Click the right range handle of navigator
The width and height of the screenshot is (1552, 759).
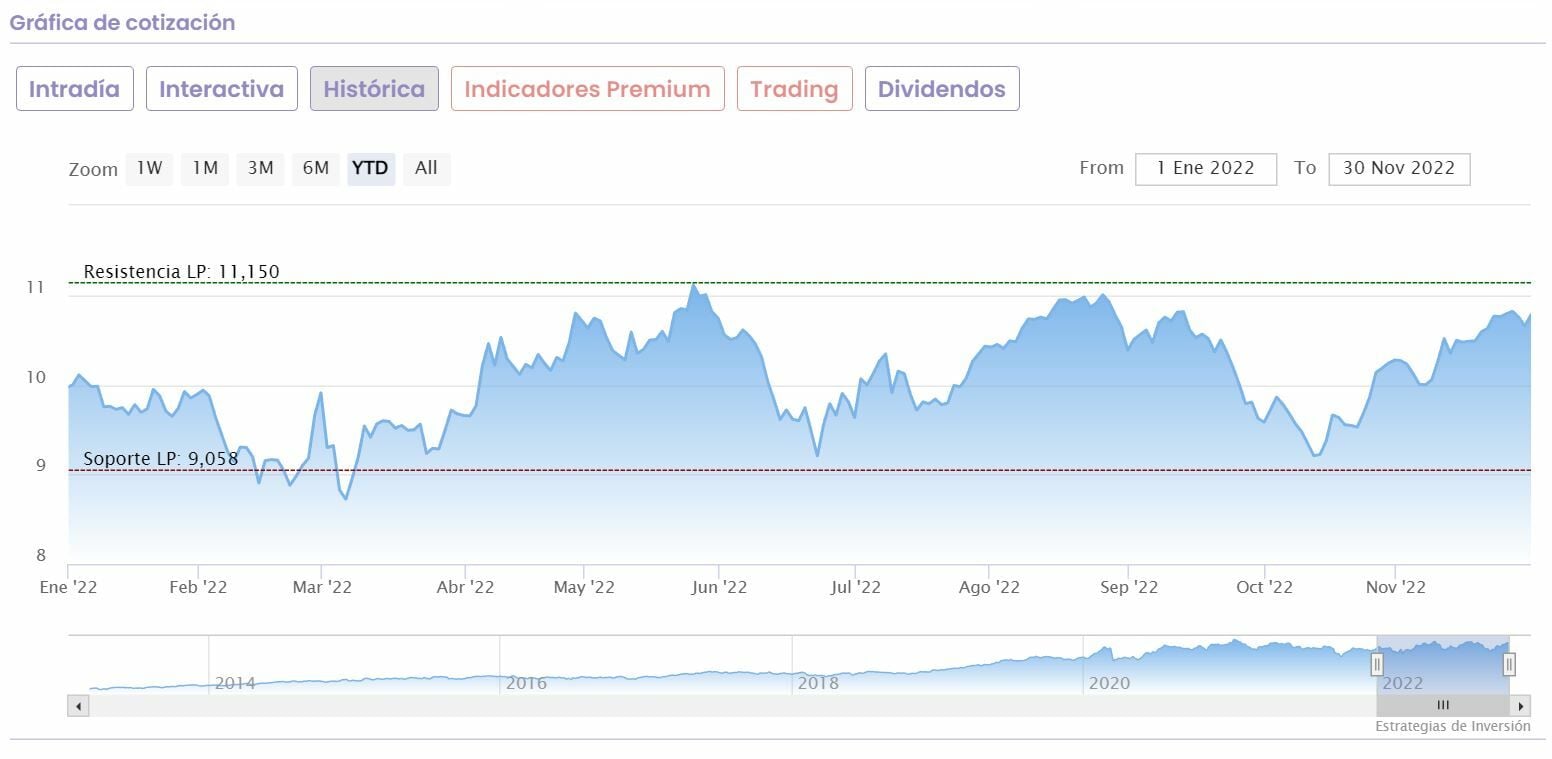click(1509, 664)
